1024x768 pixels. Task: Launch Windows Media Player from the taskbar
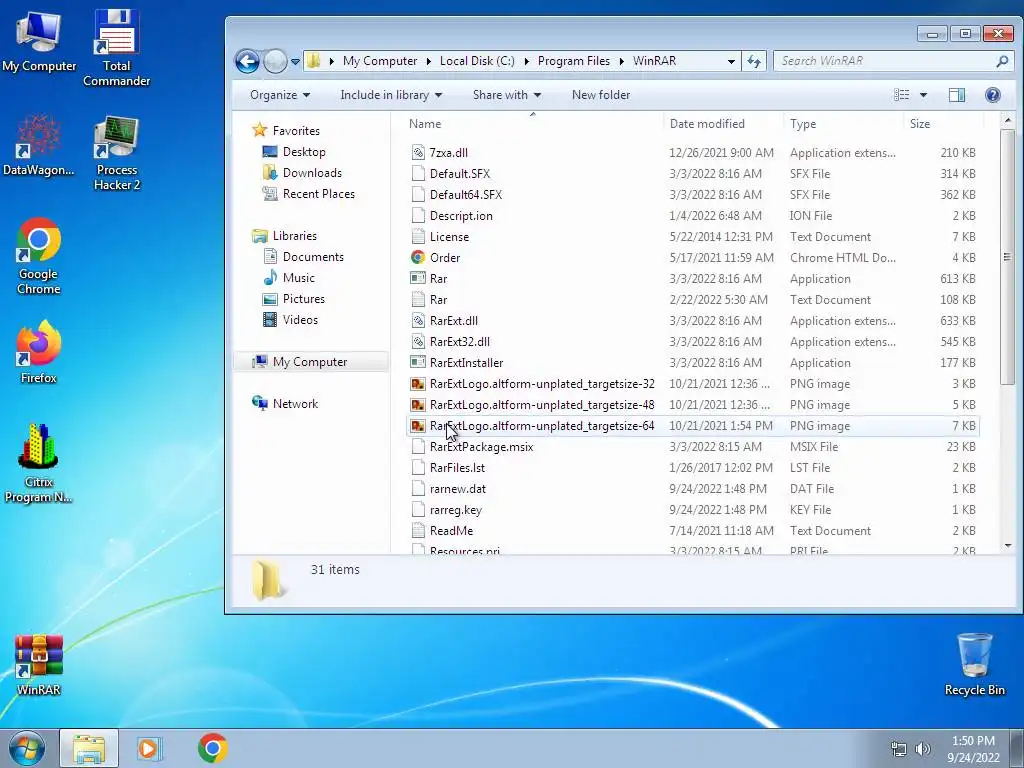pos(149,748)
